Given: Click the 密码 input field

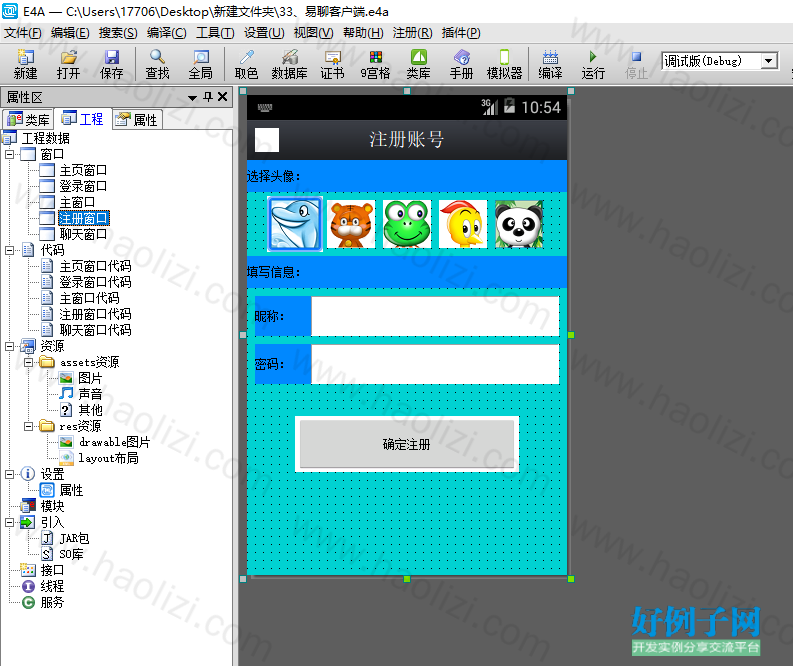Looking at the screenshot, I should pos(435,364).
